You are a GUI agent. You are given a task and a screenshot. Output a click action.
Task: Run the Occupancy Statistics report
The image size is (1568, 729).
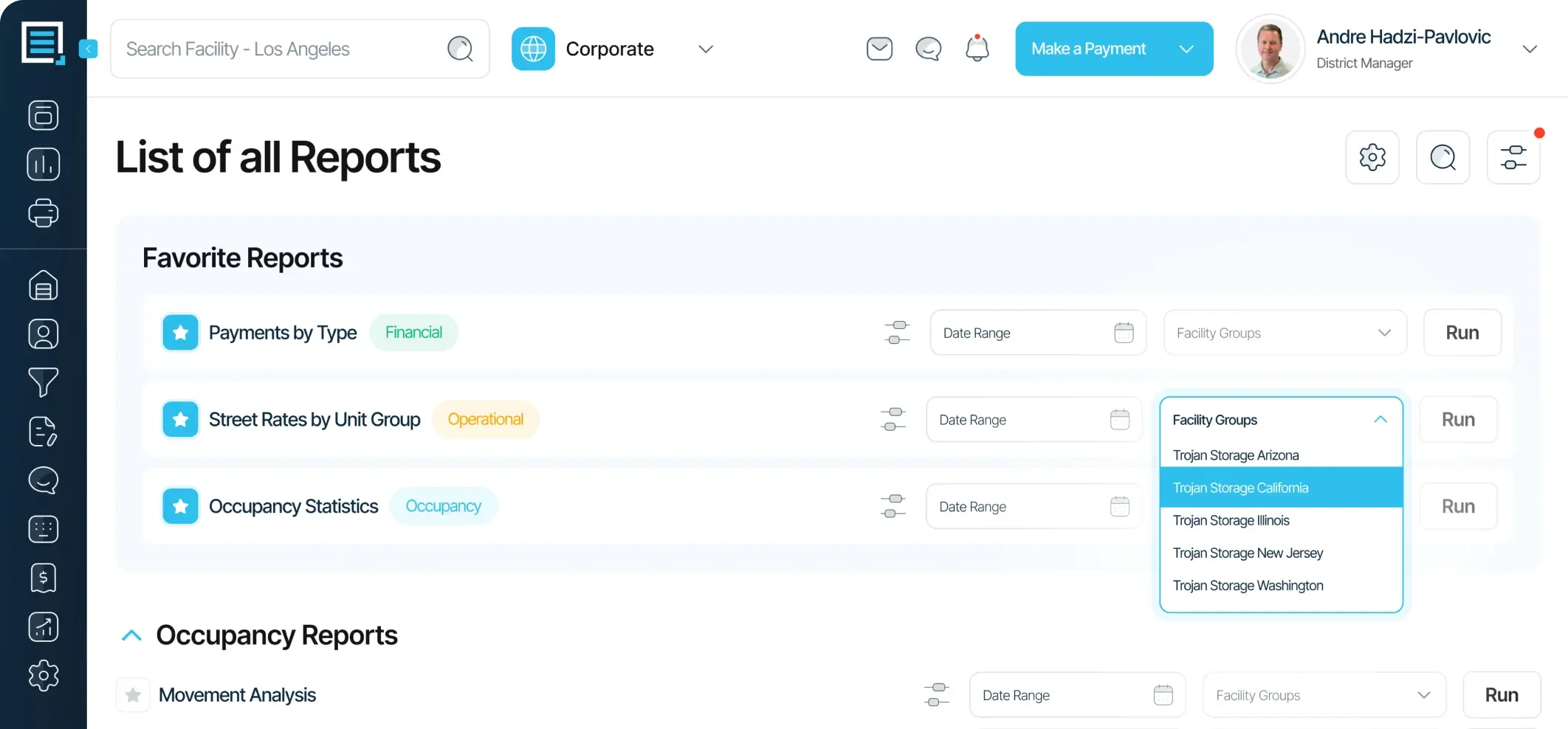[x=1459, y=506]
